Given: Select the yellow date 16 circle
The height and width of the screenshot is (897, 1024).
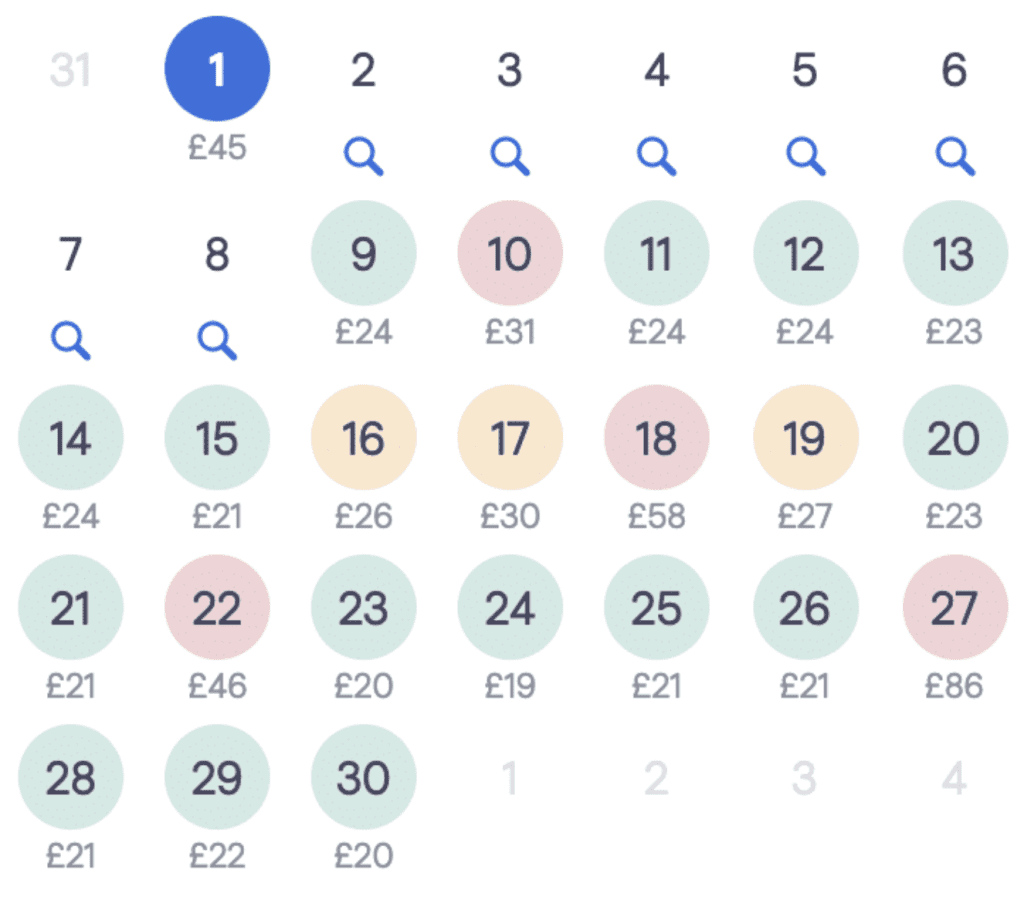Looking at the screenshot, I should tap(363, 437).
